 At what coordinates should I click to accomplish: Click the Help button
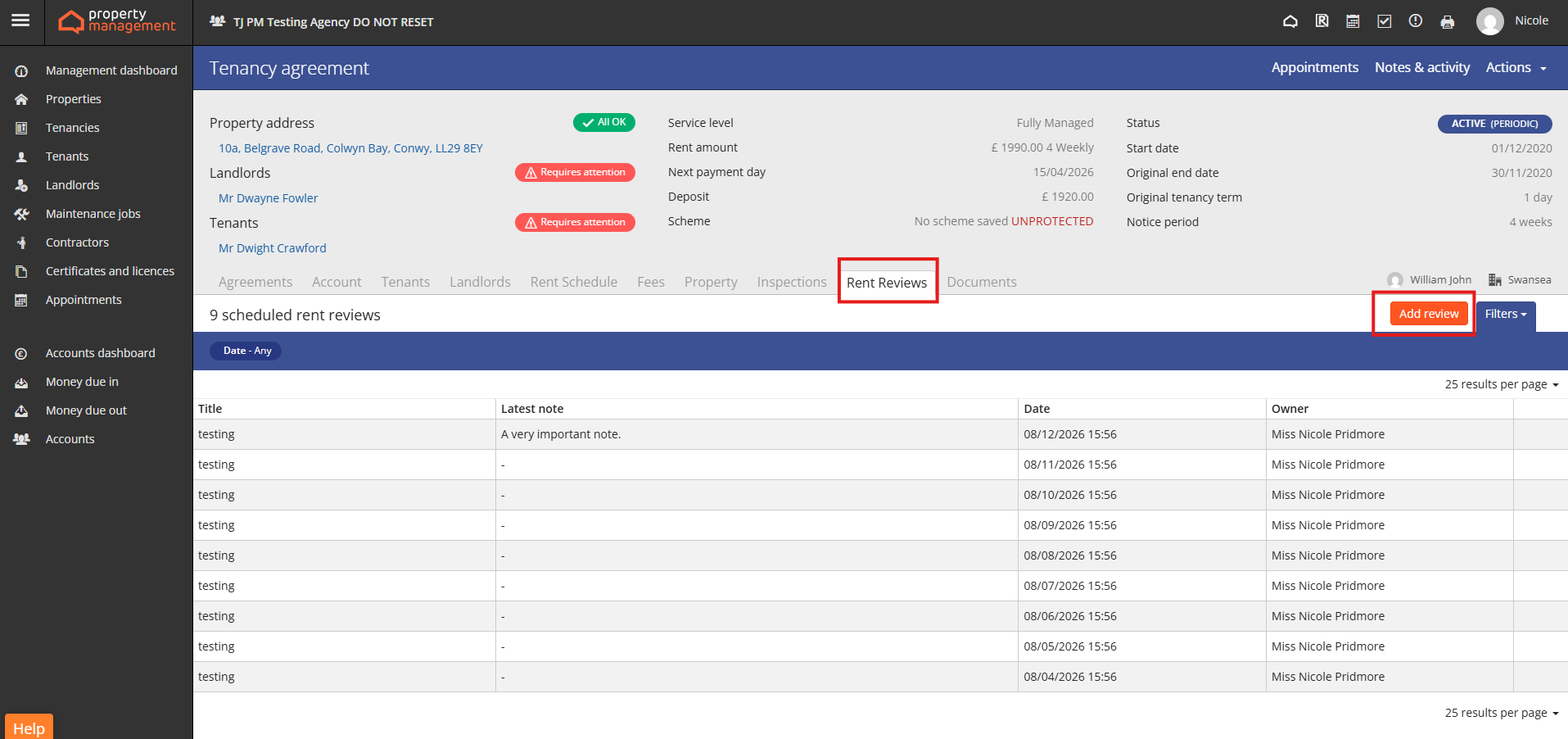pyautogui.click(x=29, y=728)
